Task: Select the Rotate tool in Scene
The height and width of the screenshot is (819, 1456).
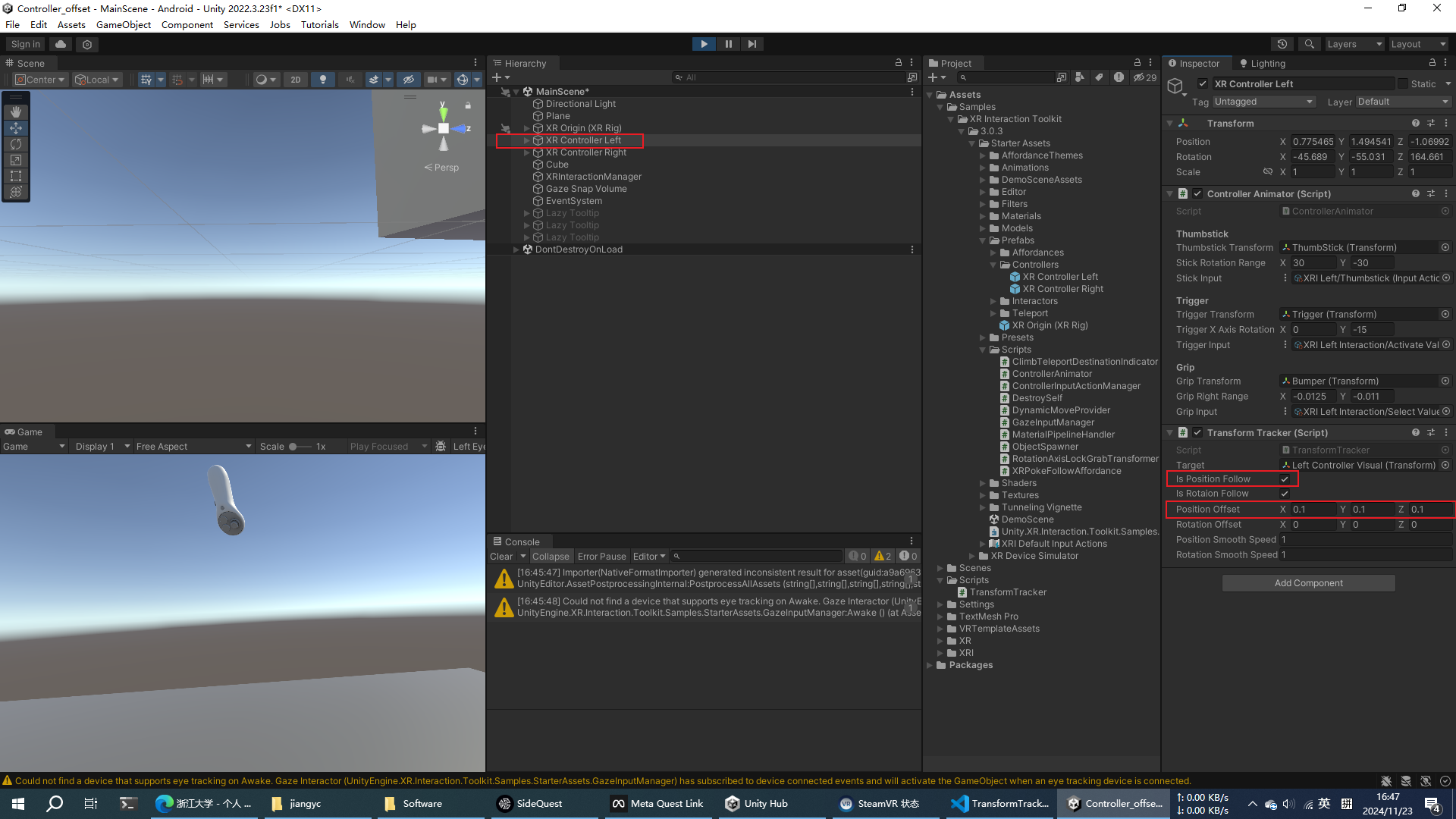Action: pos(15,143)
